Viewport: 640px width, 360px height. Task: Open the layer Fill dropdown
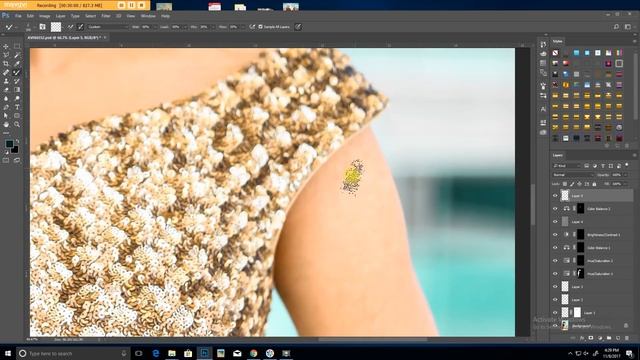click(626, 184)
